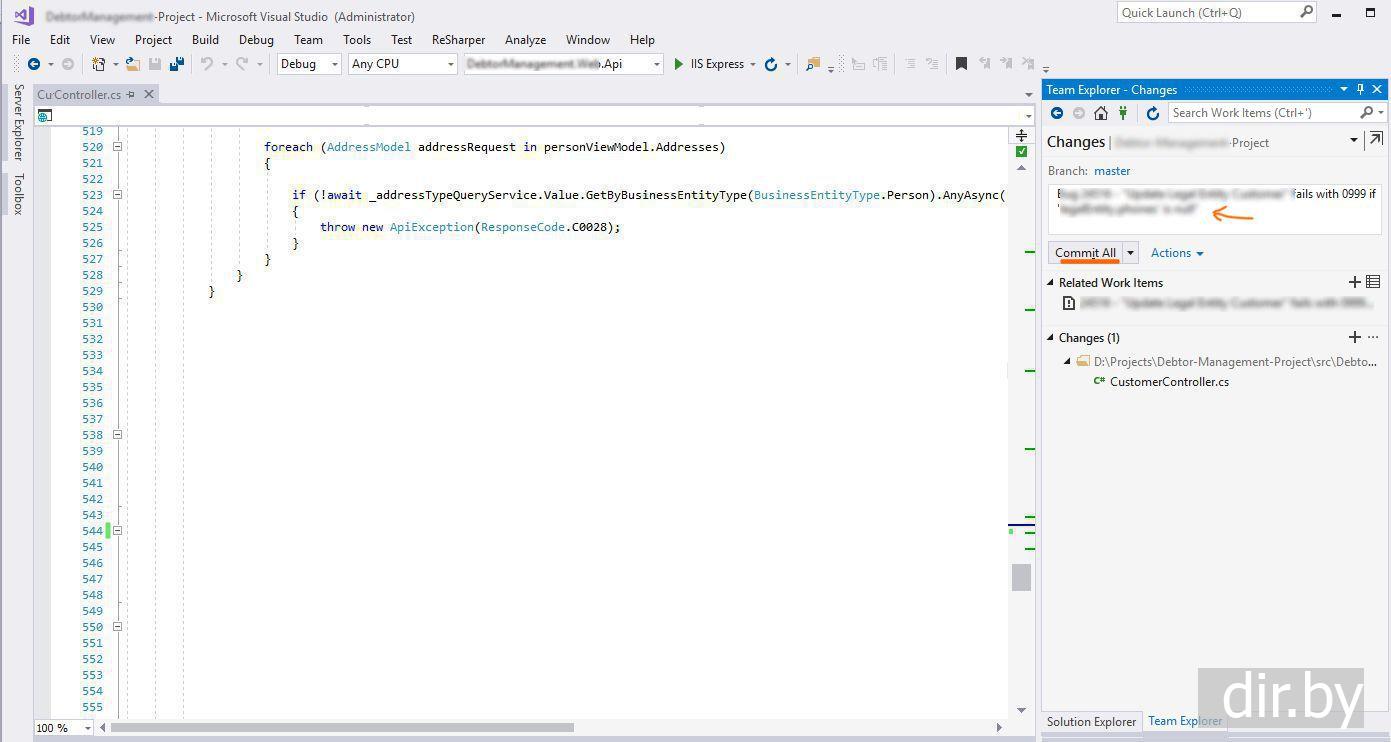Screen dimensions: 1391x742
Task: Toggle pin on the CustomerController.cs tab
Action: click(x=131, y=95)
